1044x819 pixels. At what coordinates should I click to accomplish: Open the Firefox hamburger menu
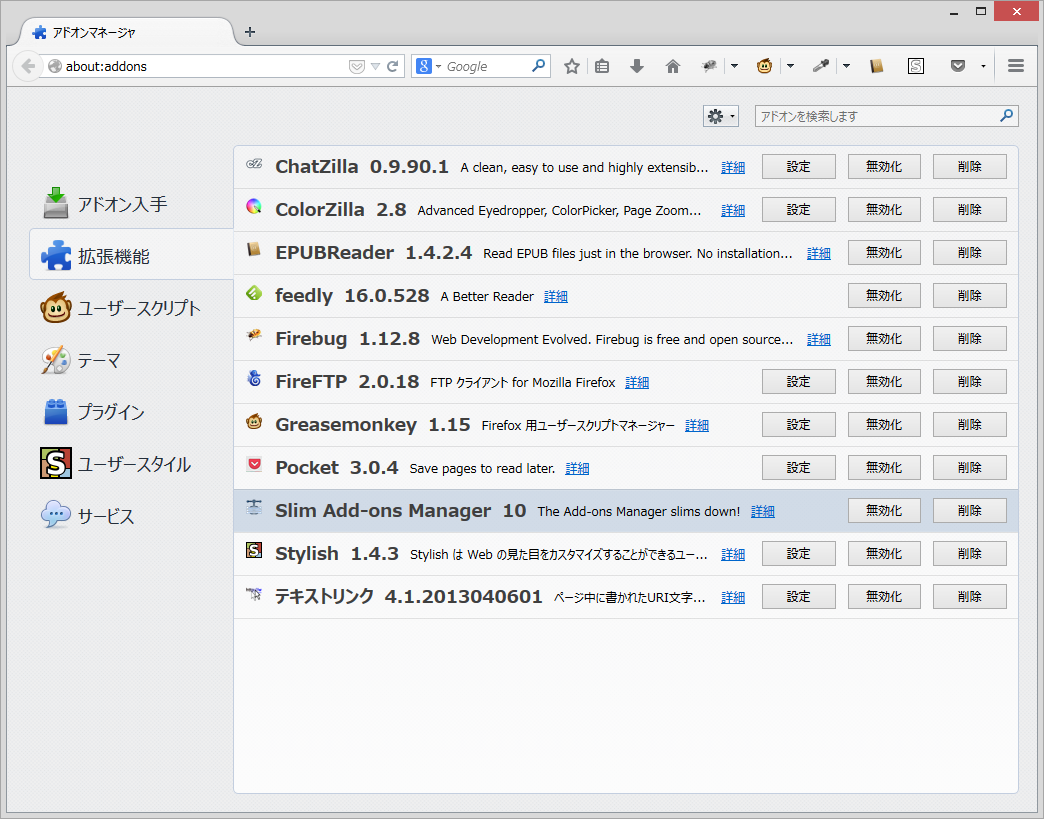tap(1015, 66)
